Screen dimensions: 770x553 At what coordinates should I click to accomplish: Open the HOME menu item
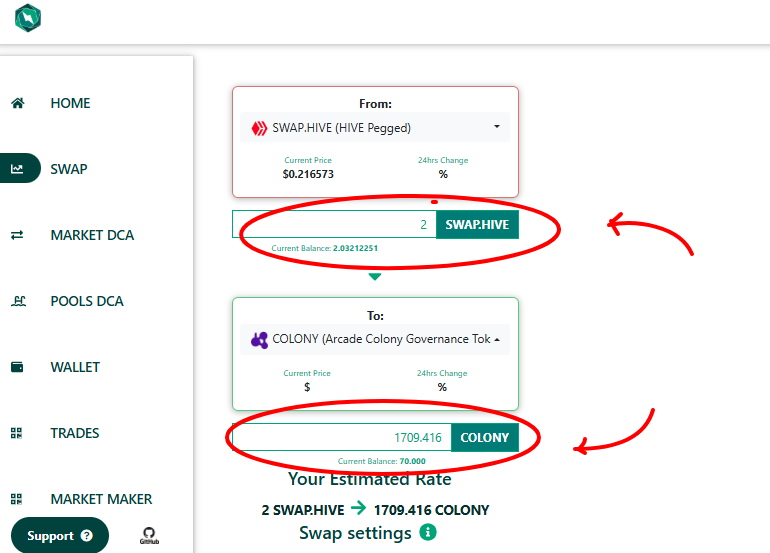click(70, 103)
